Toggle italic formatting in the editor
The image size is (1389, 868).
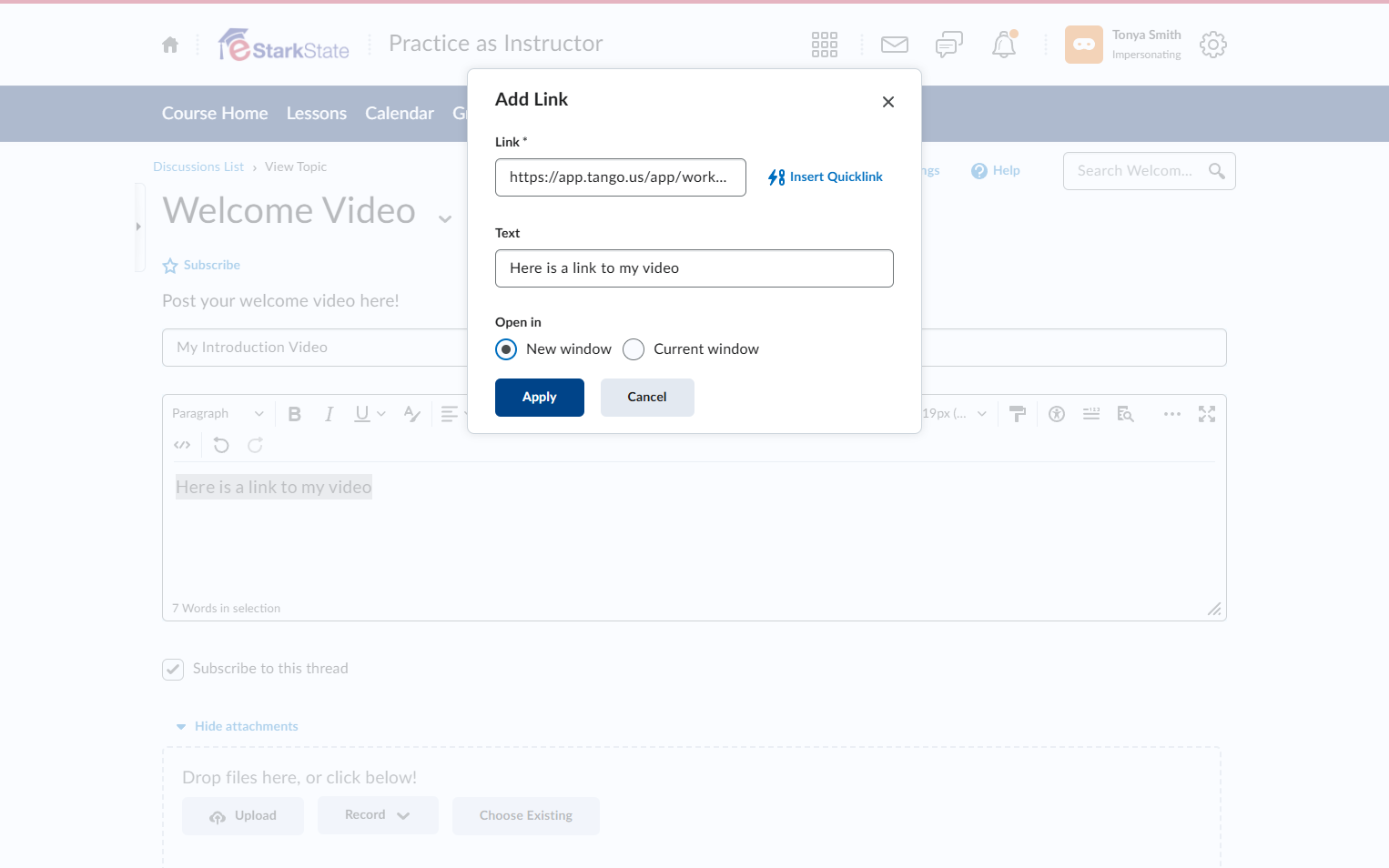click(329, 414)
